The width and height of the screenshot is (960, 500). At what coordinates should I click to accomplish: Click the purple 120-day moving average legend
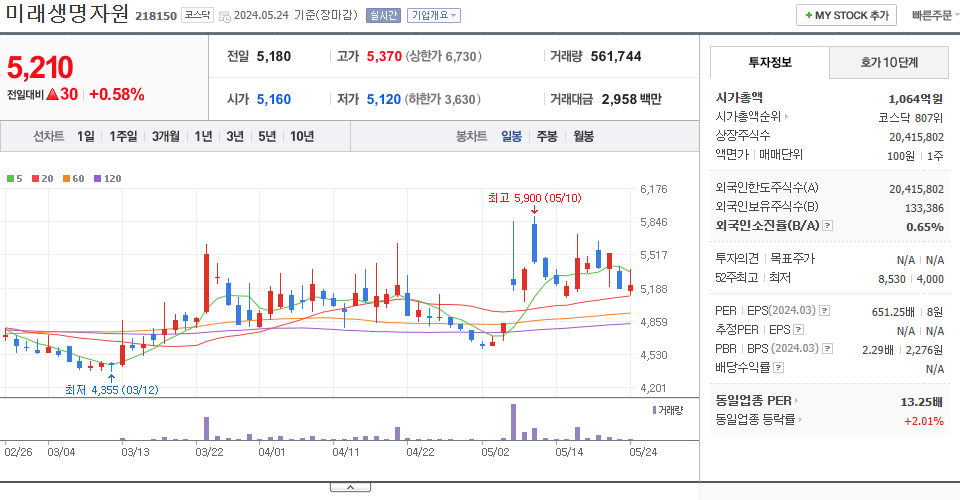(x=107, y=179)
